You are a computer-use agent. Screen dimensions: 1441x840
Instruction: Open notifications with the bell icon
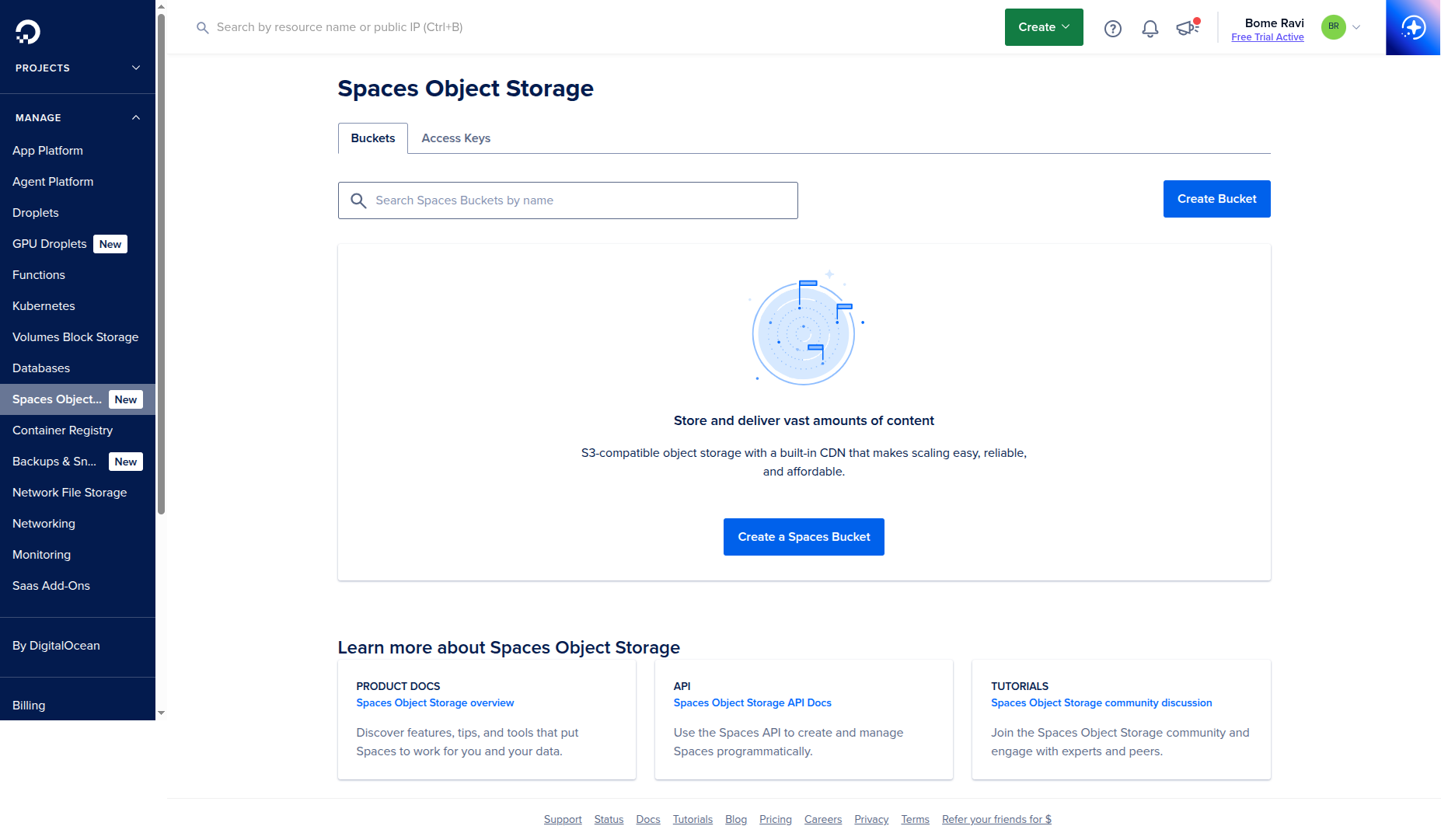tap(1150, 28)
